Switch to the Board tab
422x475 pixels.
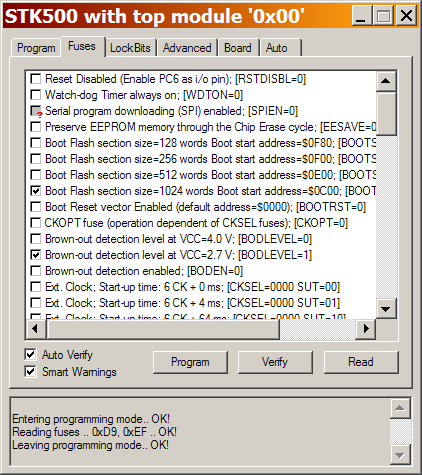tap(238, 48)
